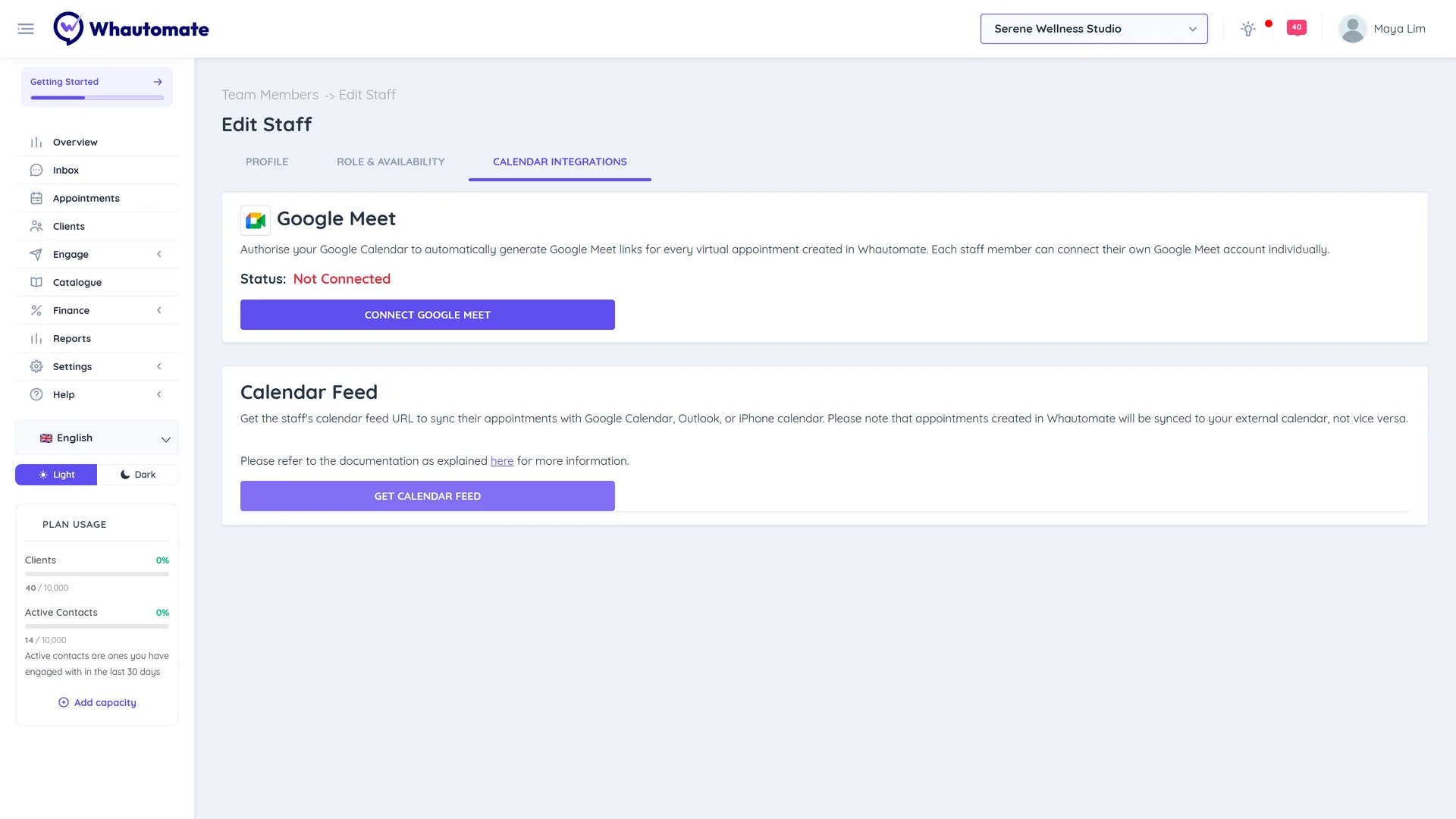The width and height of the screenshot is (1456, 819).
Task: Click the lightbulb ideas icon
Action: pyautogui.click(x=1247, y=29)
